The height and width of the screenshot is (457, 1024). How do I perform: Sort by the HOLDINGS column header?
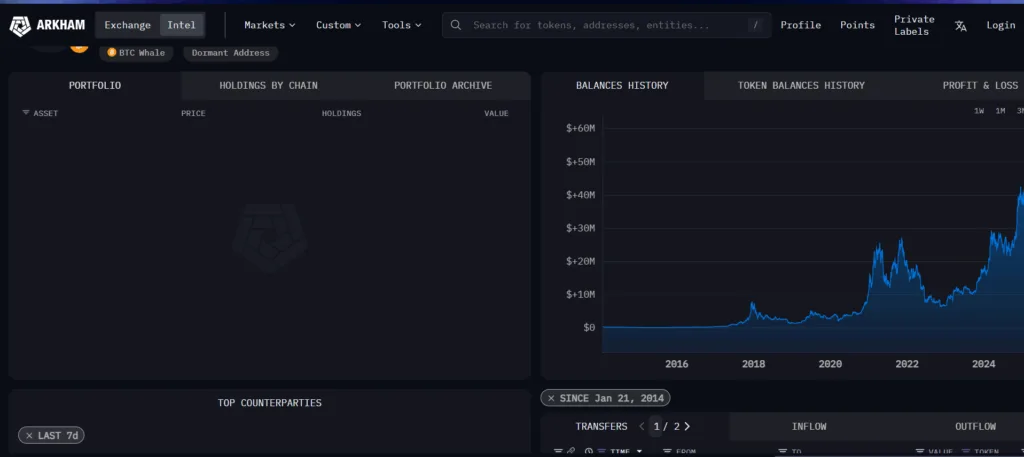click(x=342, y=113)
